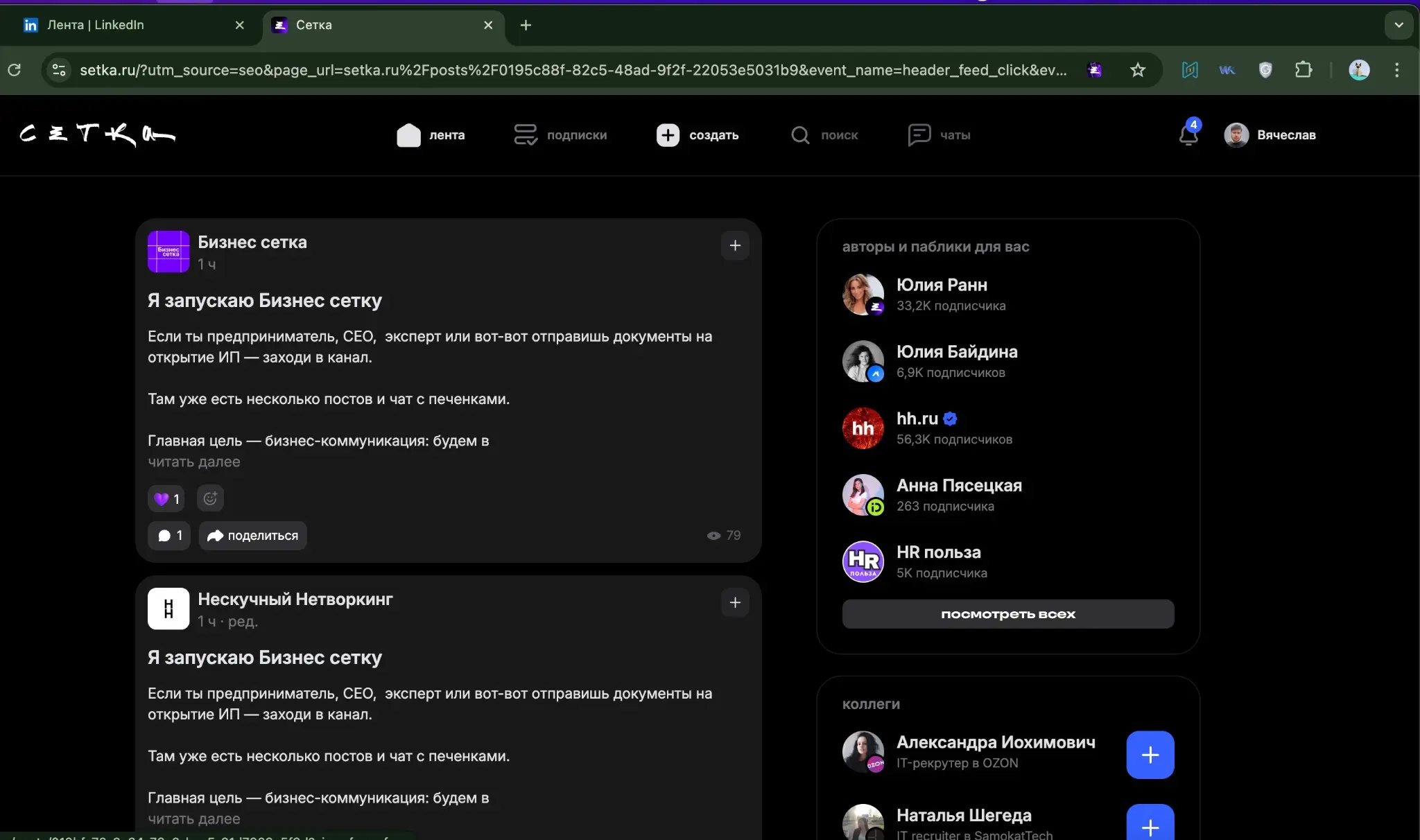Open Chrome profile avatar
1420x840 pixels.
(x=1359, y=69)
